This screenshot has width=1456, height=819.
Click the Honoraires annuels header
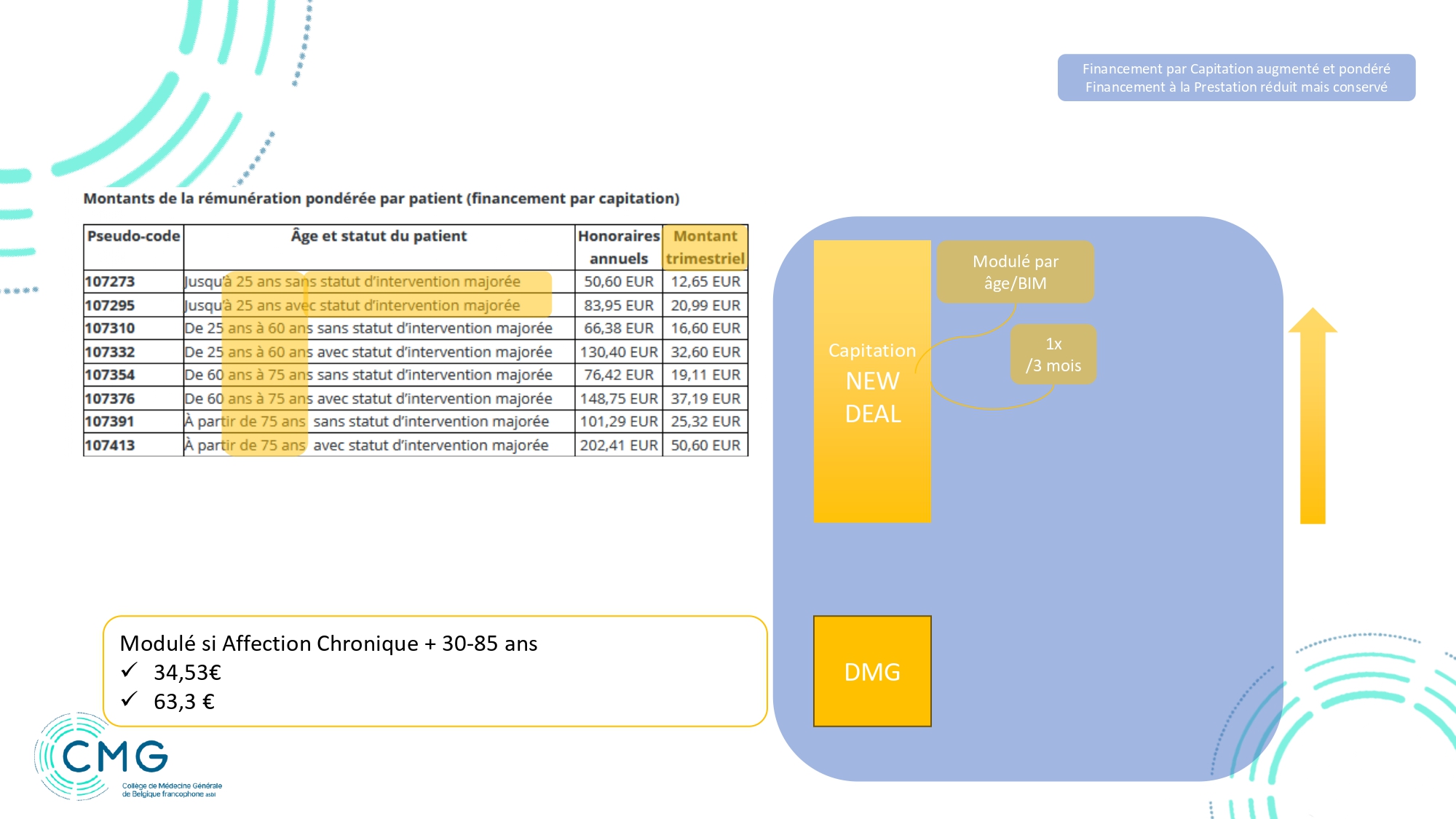618,247
